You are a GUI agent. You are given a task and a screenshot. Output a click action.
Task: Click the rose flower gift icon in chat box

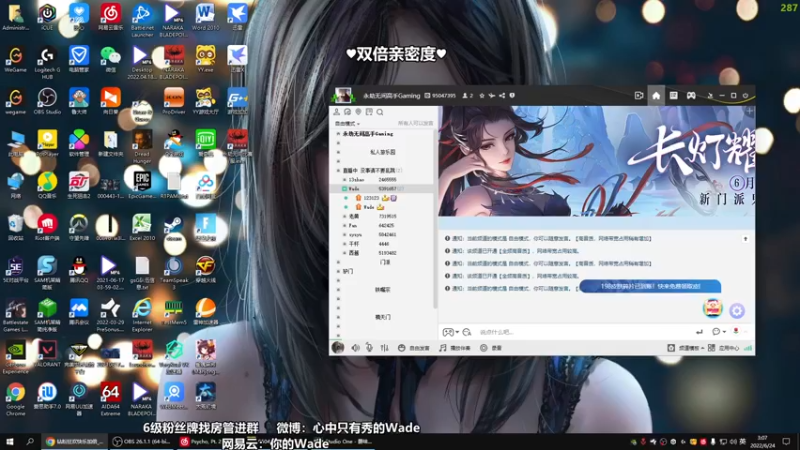[x=735, y=331]
